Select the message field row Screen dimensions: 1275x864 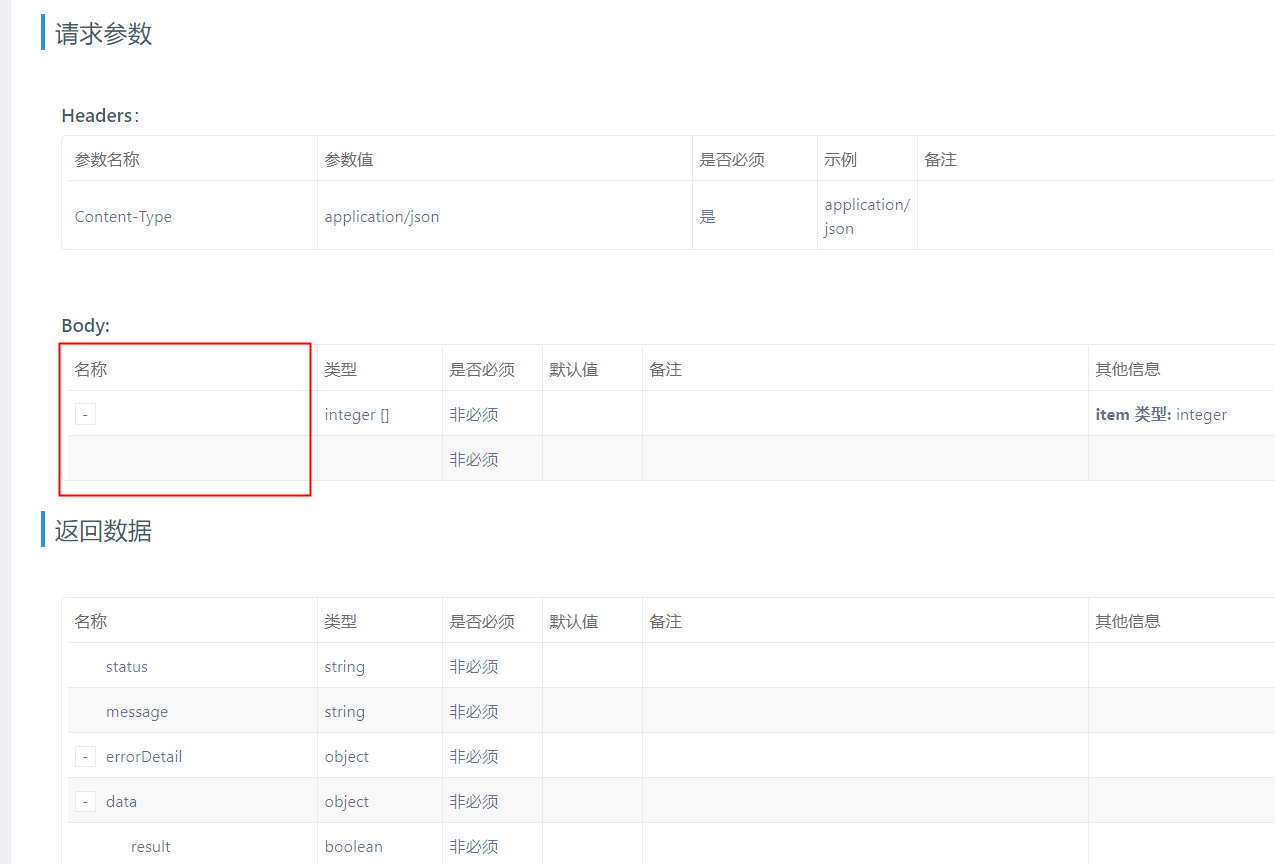137,711
